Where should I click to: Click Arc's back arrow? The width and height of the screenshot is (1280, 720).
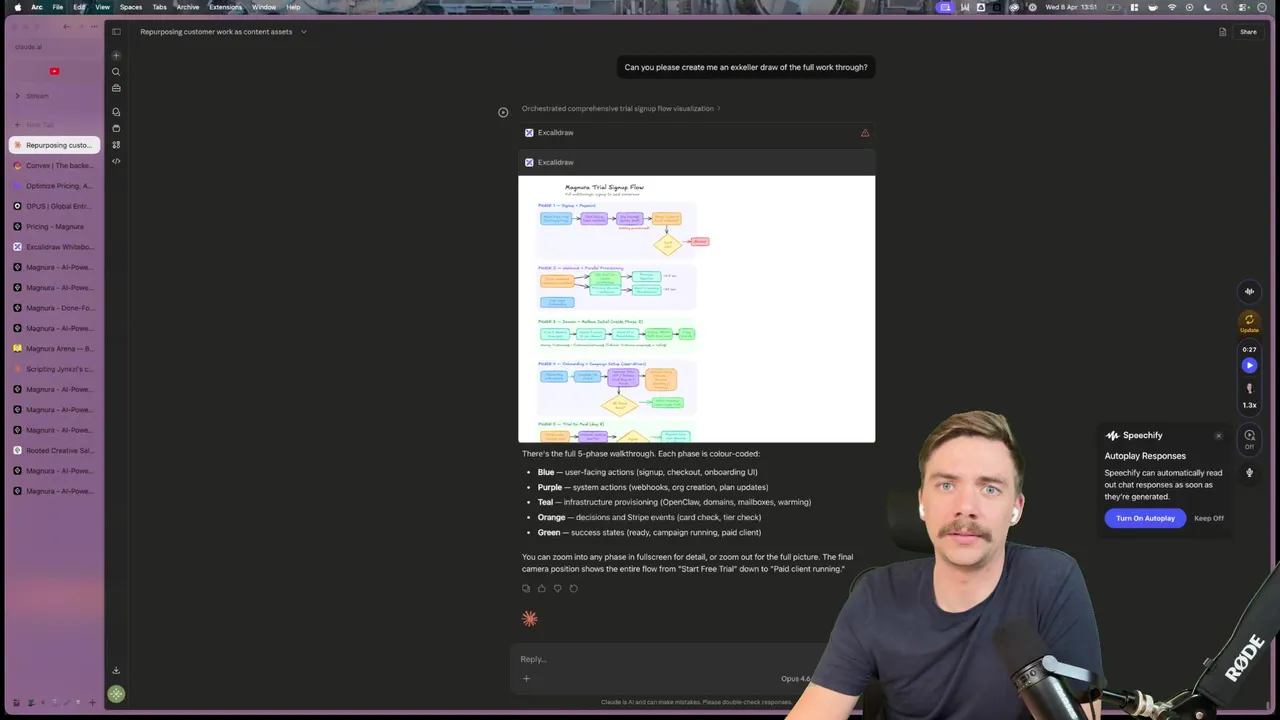[x=66, y=27]
